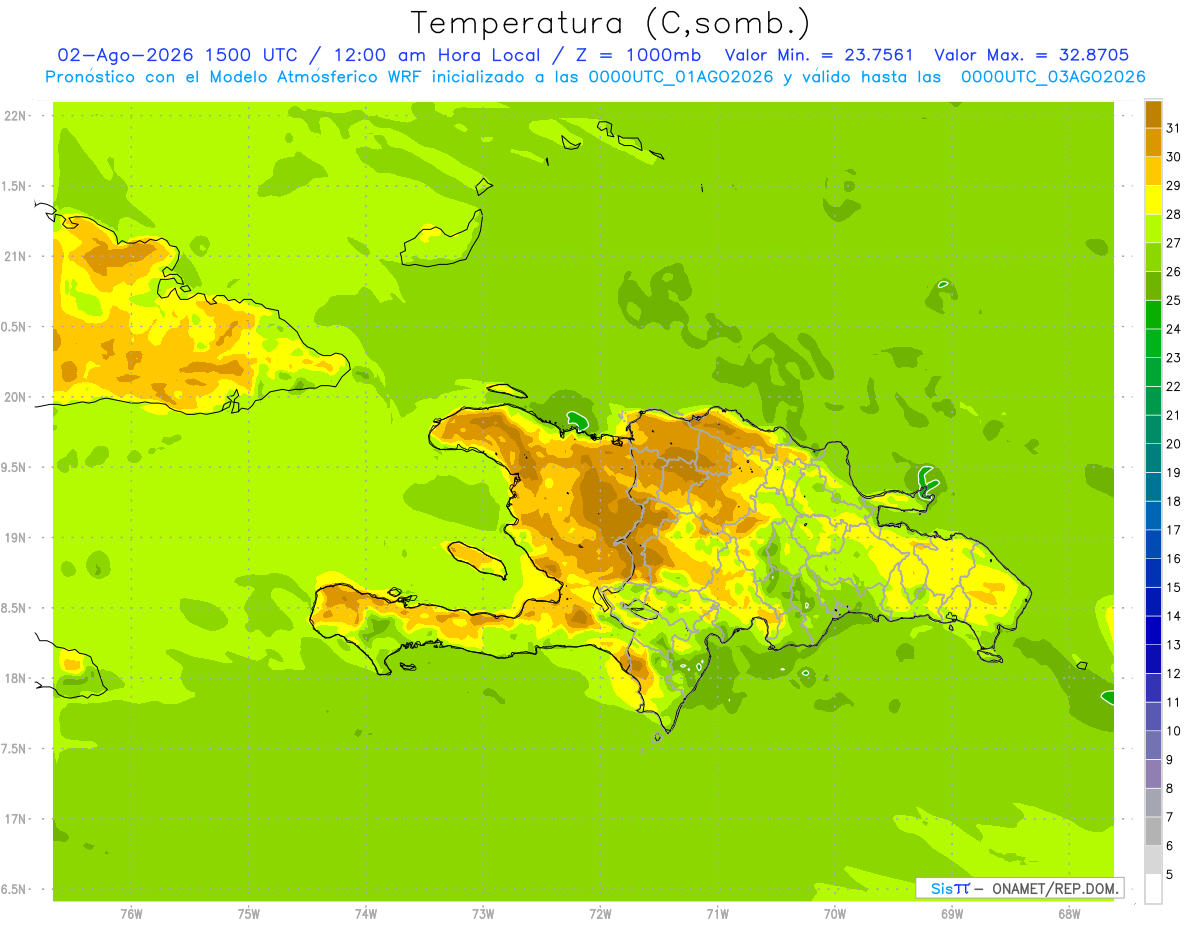Pick the lime swatch between 27 and 28
This screenshot has width=1200, height=927.
click(1153, 228)
